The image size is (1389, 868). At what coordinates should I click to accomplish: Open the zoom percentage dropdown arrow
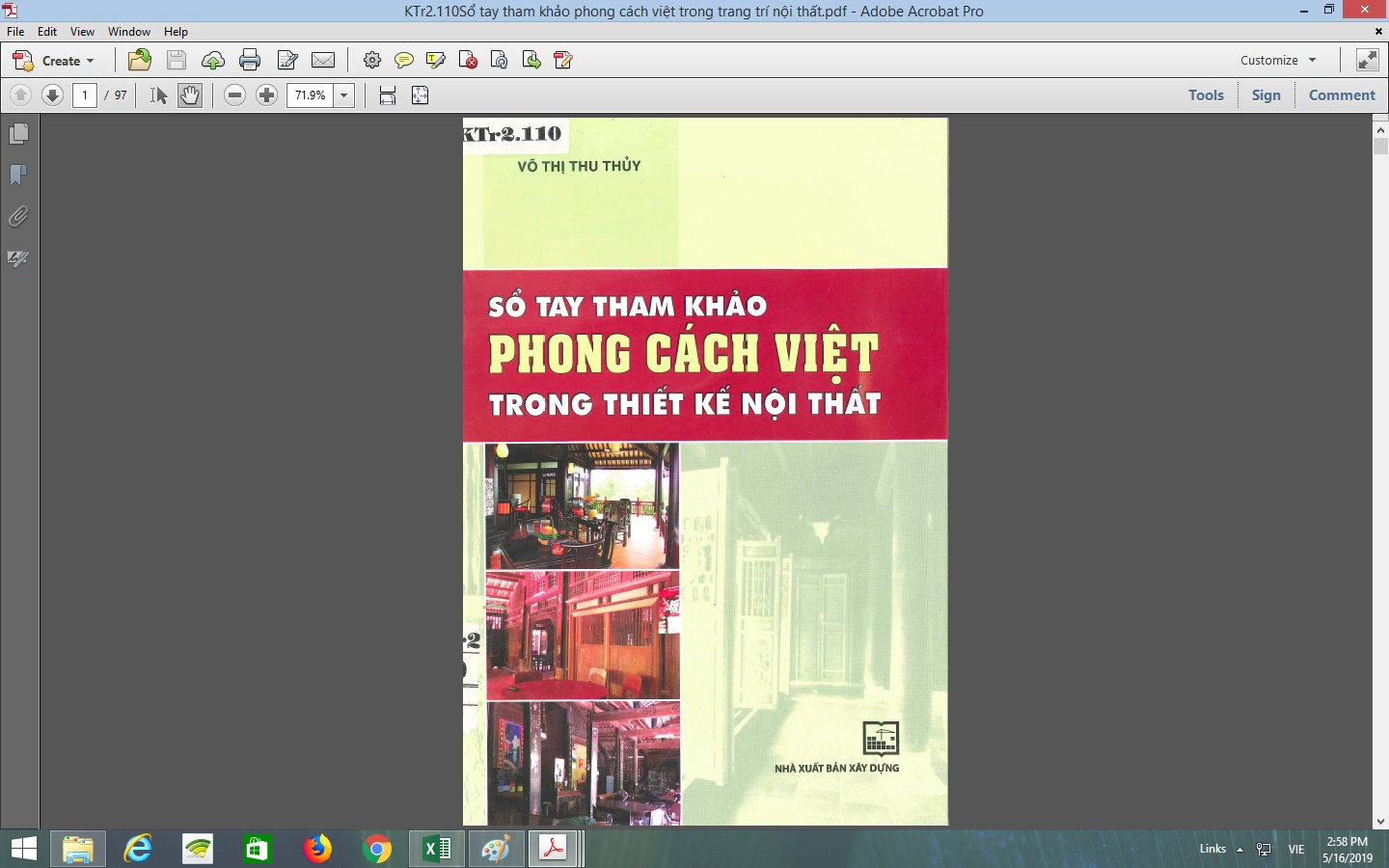point(344,95)
